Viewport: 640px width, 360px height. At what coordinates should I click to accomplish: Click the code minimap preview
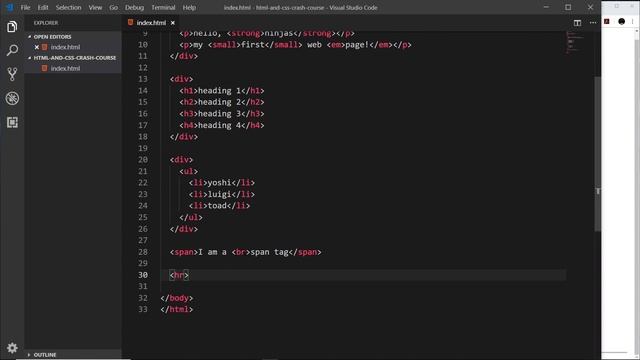pos(575,43)
